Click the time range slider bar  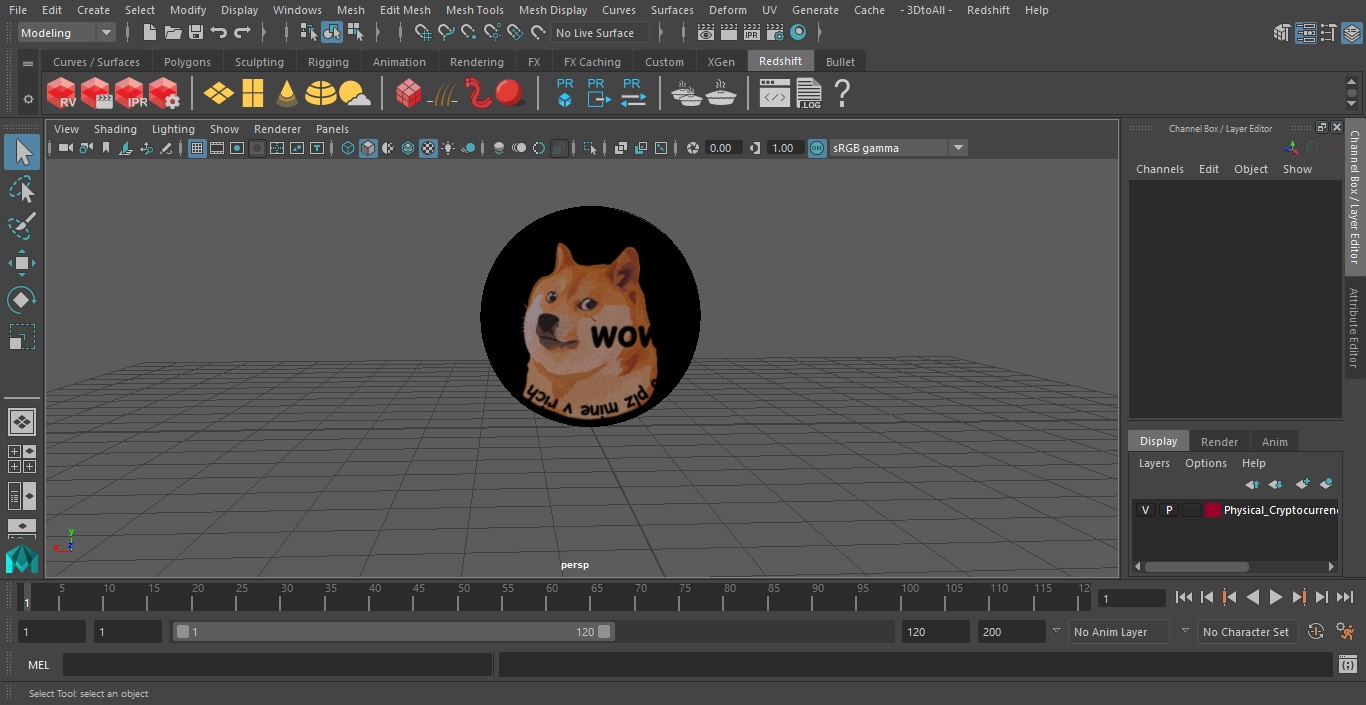tap(394, 632)
